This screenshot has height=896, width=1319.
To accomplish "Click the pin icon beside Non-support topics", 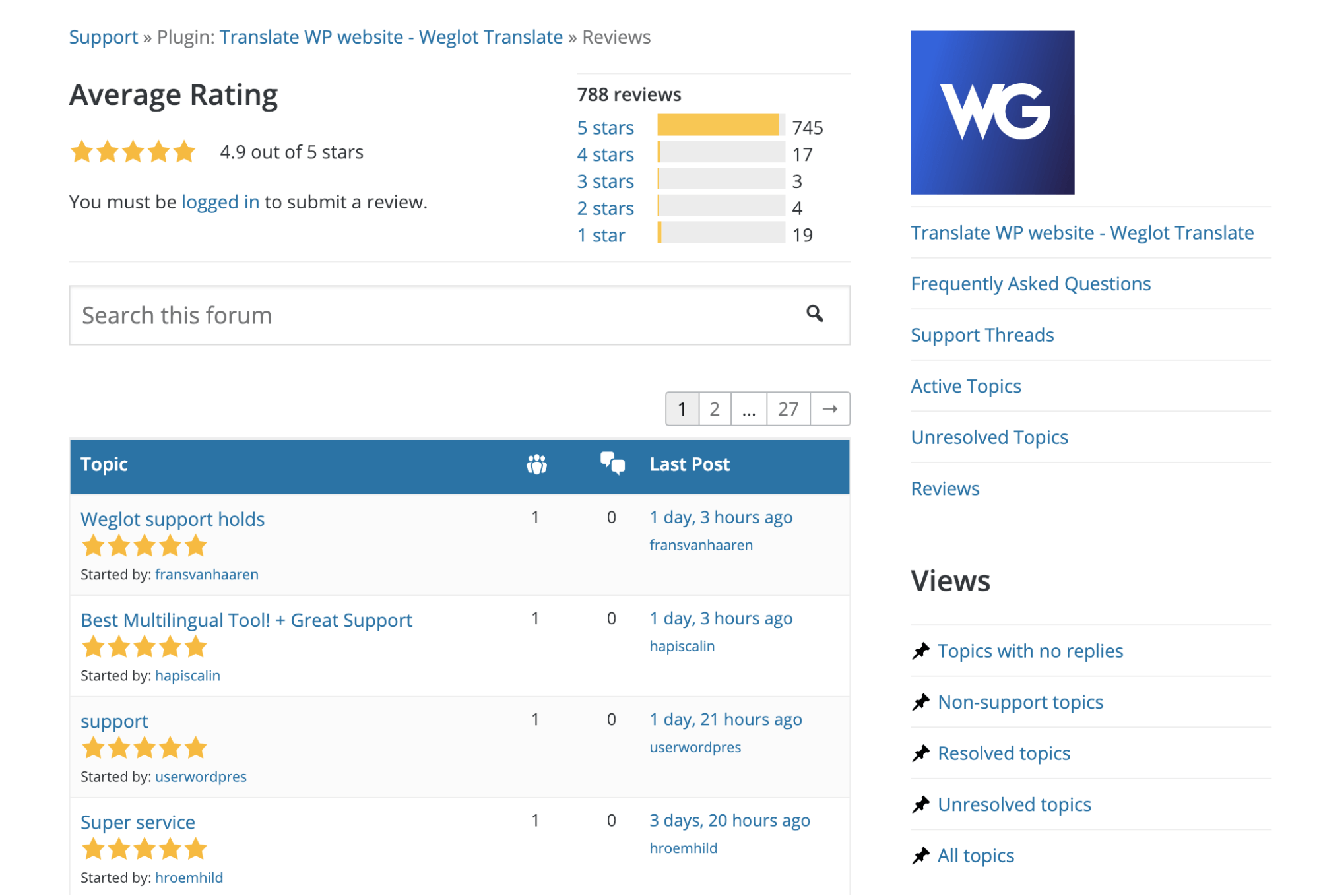I will point(920,702).
